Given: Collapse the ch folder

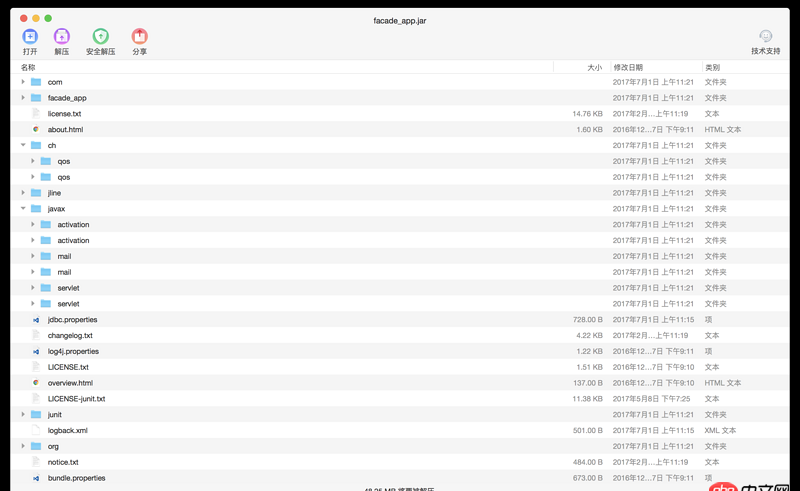Looking at the screenshot, I should 23,145.
